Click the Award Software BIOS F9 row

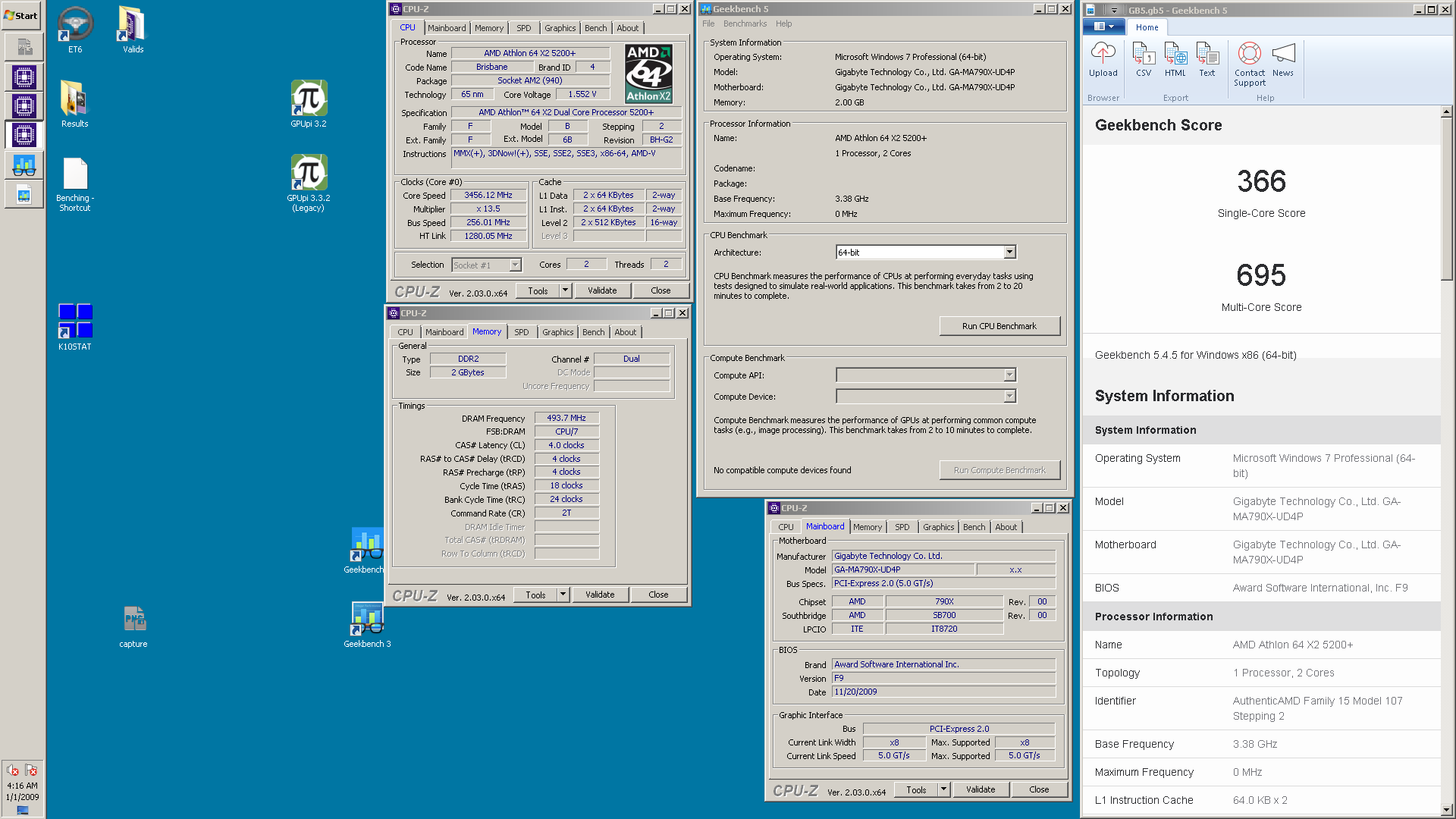(x=1261, y=588)
